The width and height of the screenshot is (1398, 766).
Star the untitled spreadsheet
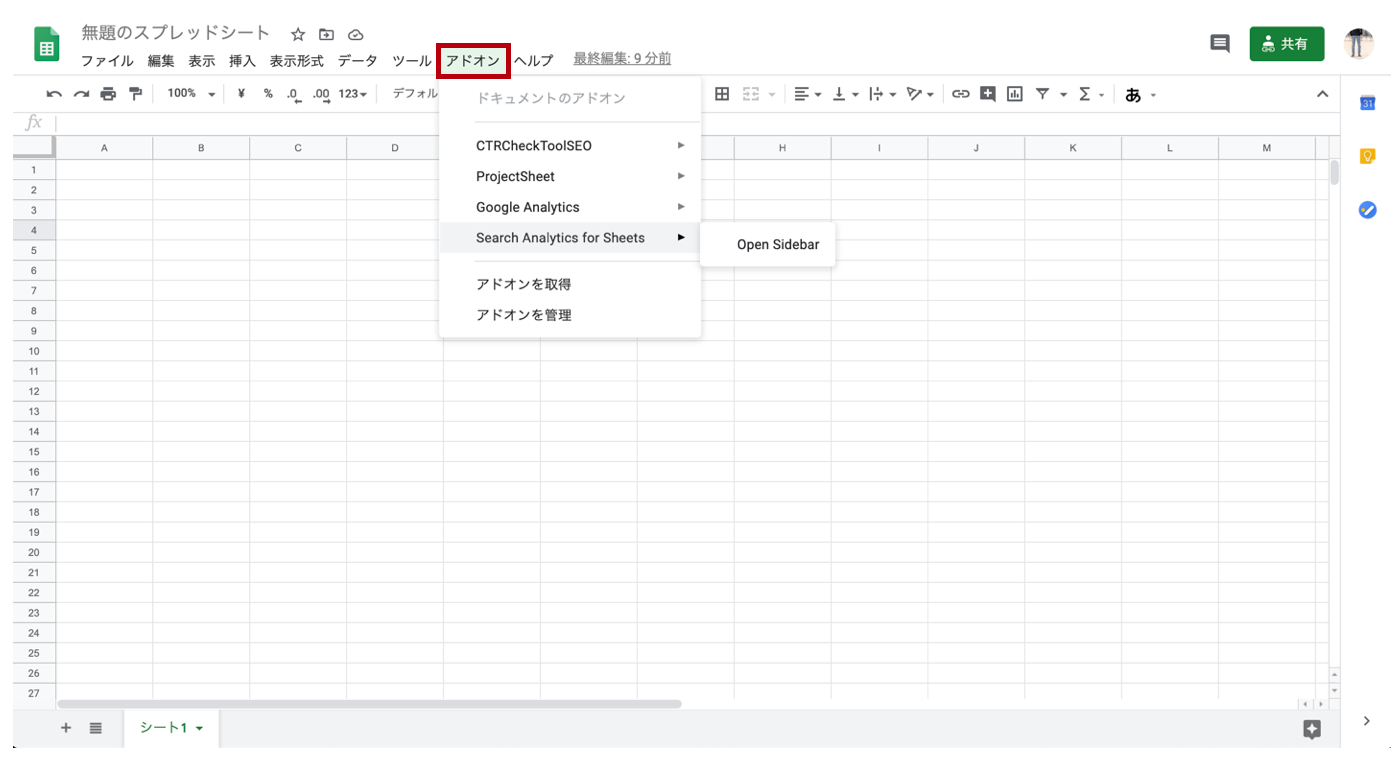coord(298,35)
